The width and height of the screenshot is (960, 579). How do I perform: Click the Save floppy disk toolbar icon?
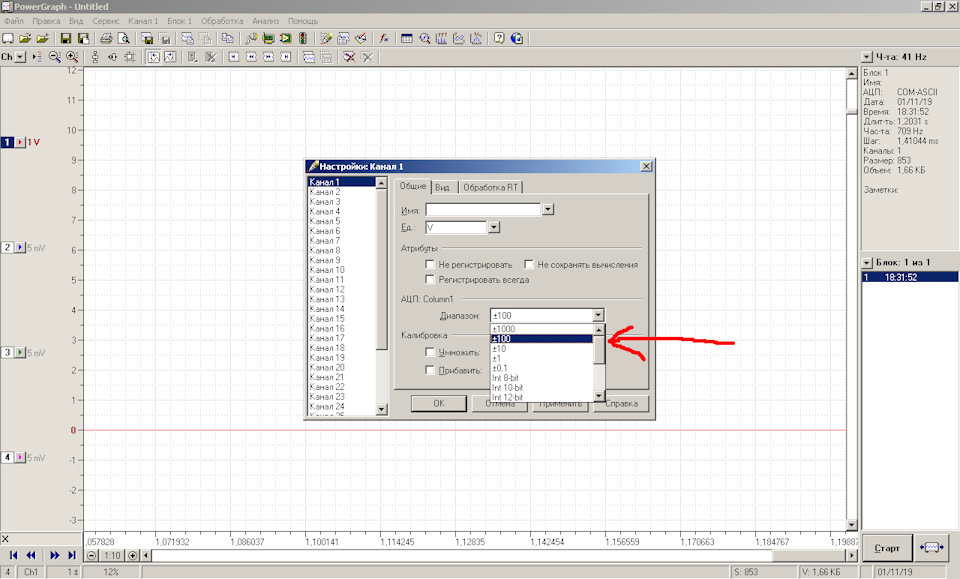point(66,38)
